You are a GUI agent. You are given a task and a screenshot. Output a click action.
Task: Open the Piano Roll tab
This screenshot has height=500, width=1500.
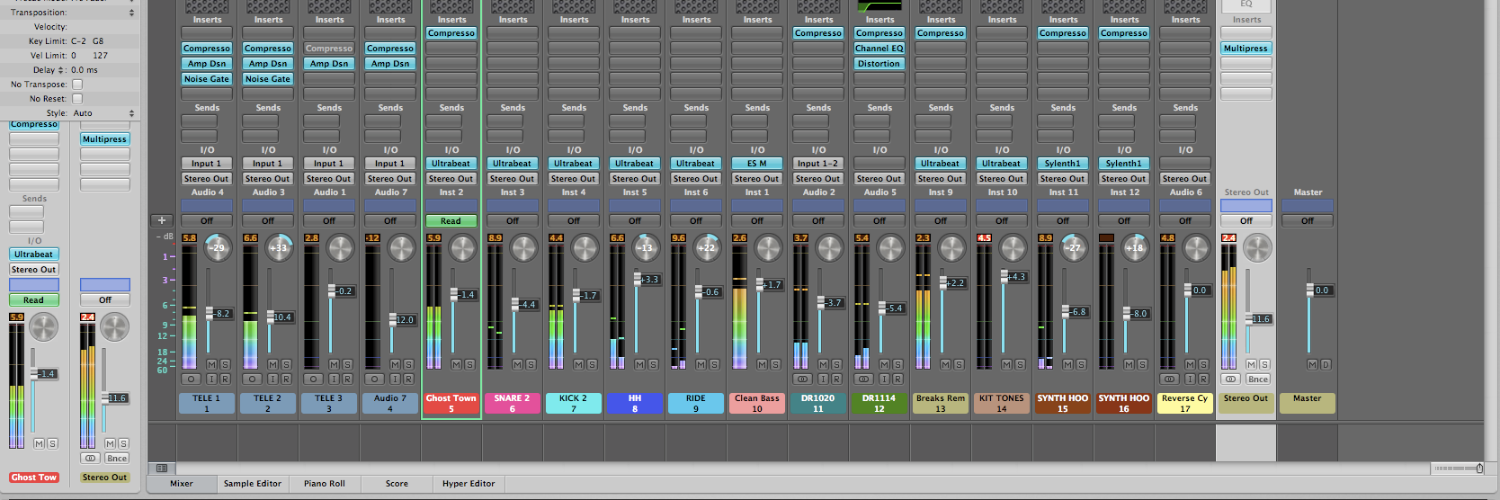(325, 484)
